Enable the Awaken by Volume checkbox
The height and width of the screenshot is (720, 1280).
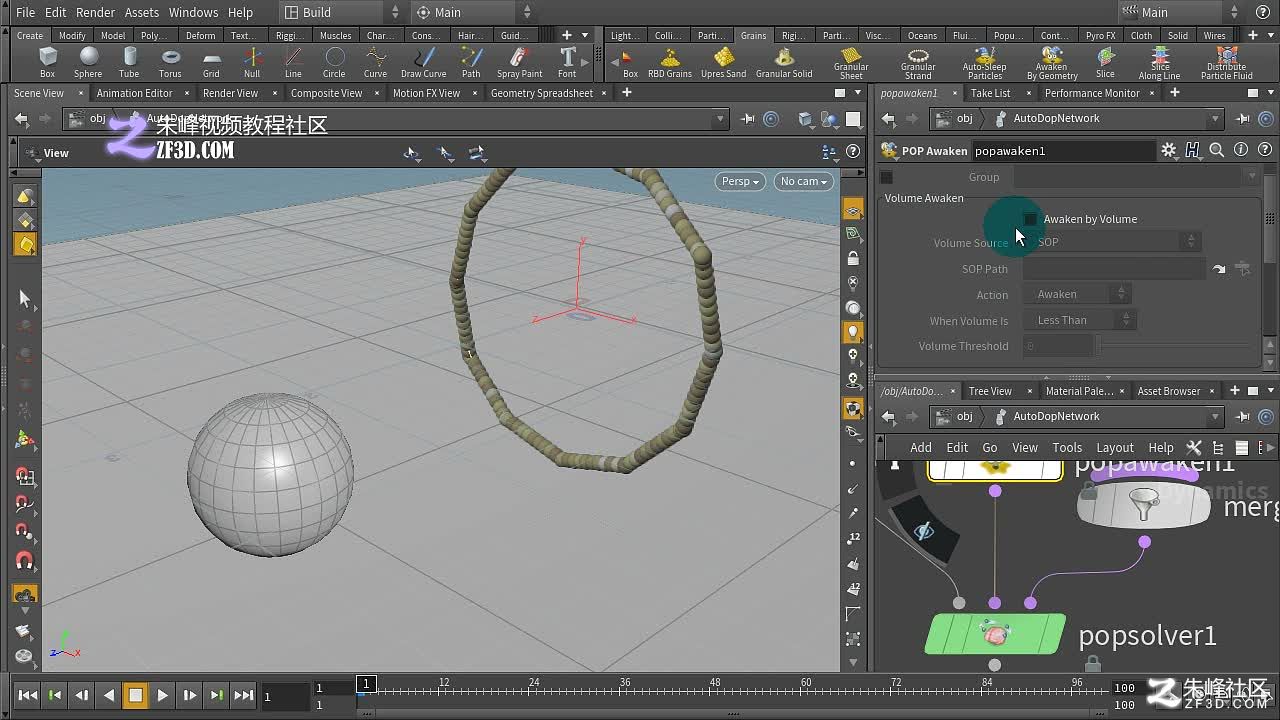click(1030, 219)
